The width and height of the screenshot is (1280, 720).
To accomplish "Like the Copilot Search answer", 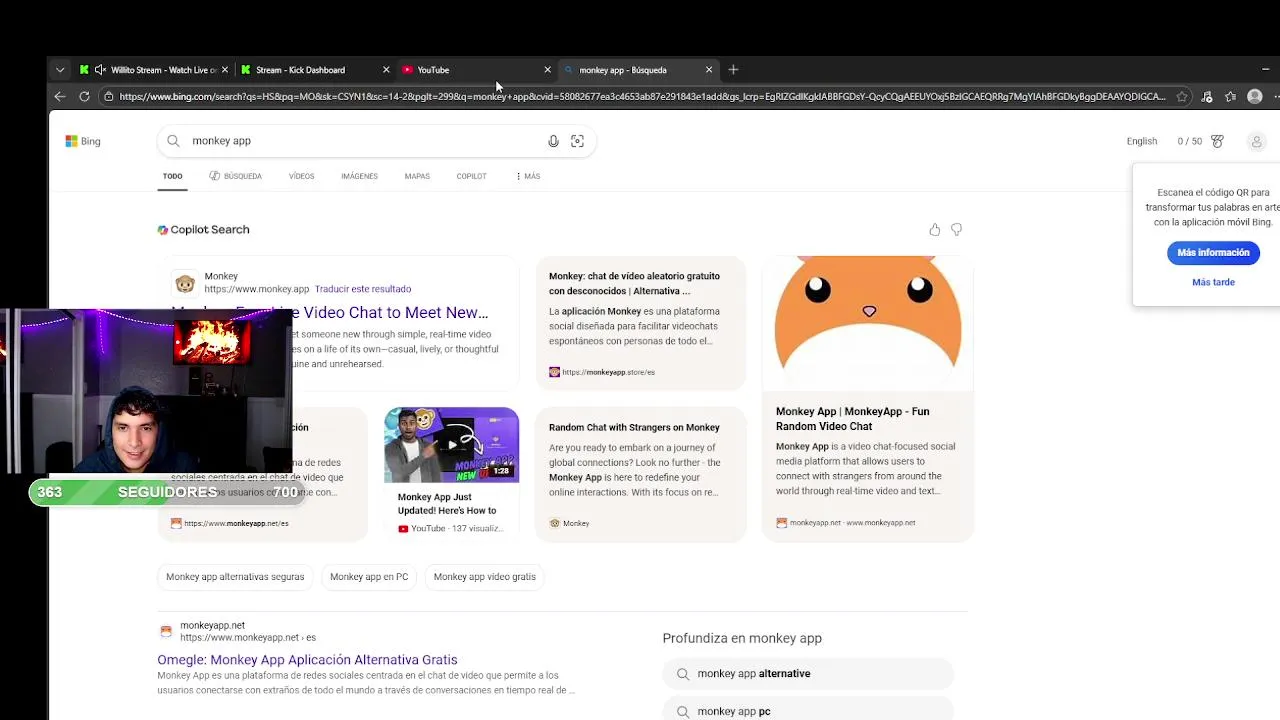I will coord(935,230).
